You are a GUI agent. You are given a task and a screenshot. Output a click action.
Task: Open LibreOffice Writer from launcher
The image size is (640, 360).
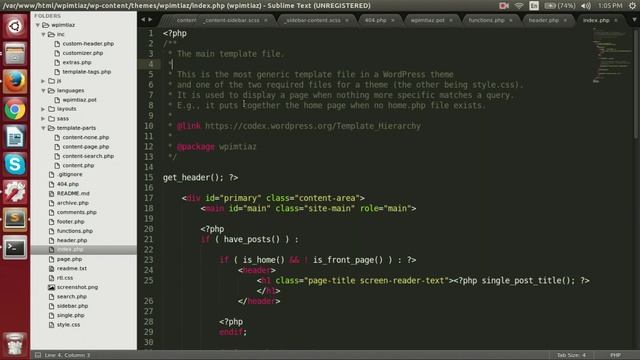click(x=15, y=137)
